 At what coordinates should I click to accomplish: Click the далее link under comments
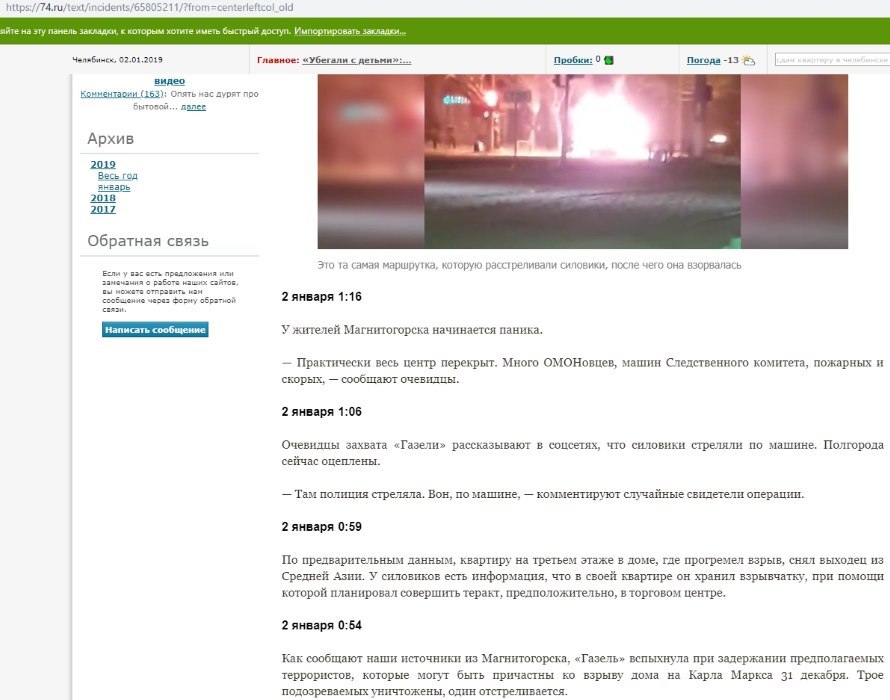193,107
